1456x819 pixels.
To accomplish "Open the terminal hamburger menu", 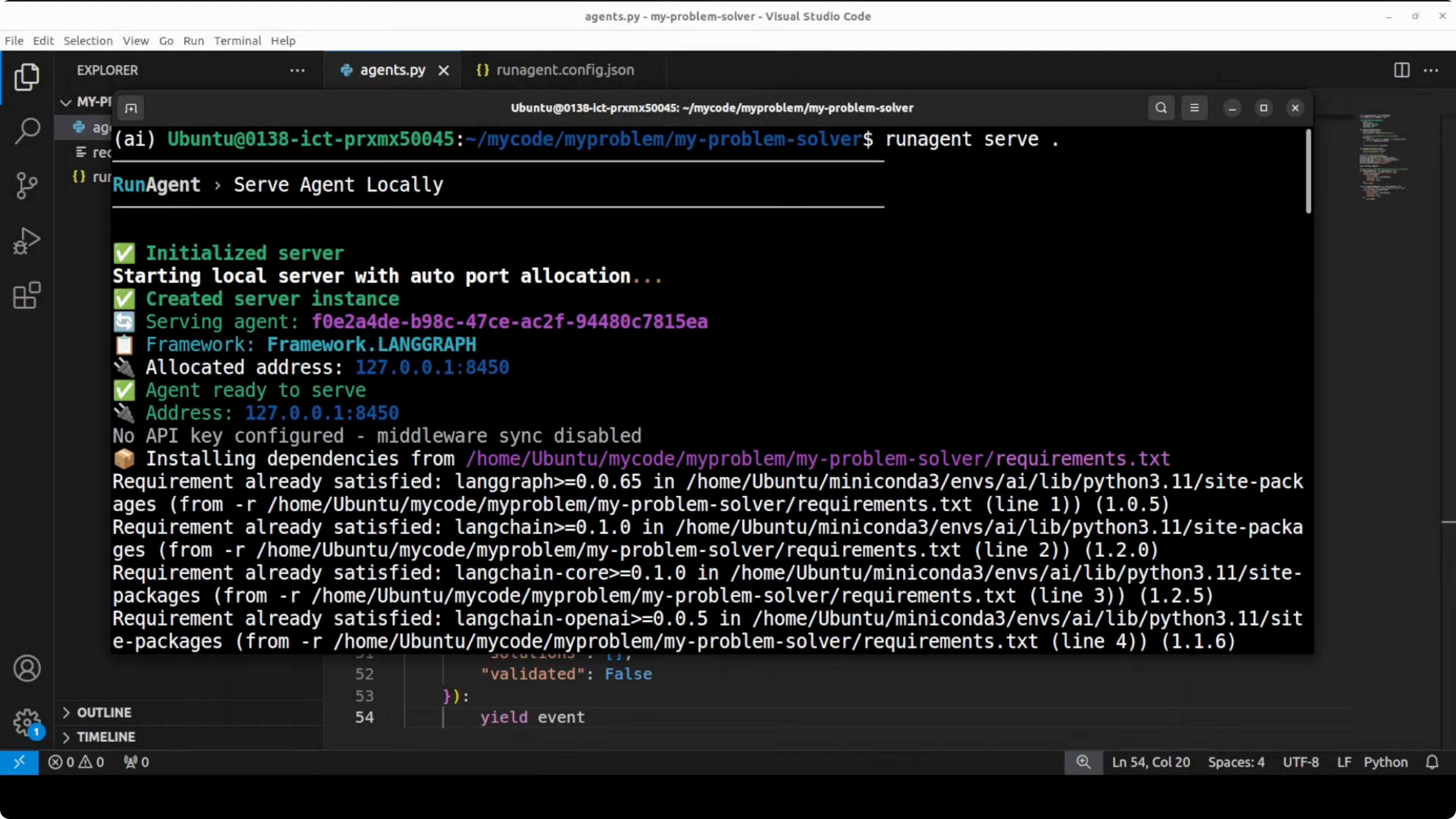I will coord(1194,108).
